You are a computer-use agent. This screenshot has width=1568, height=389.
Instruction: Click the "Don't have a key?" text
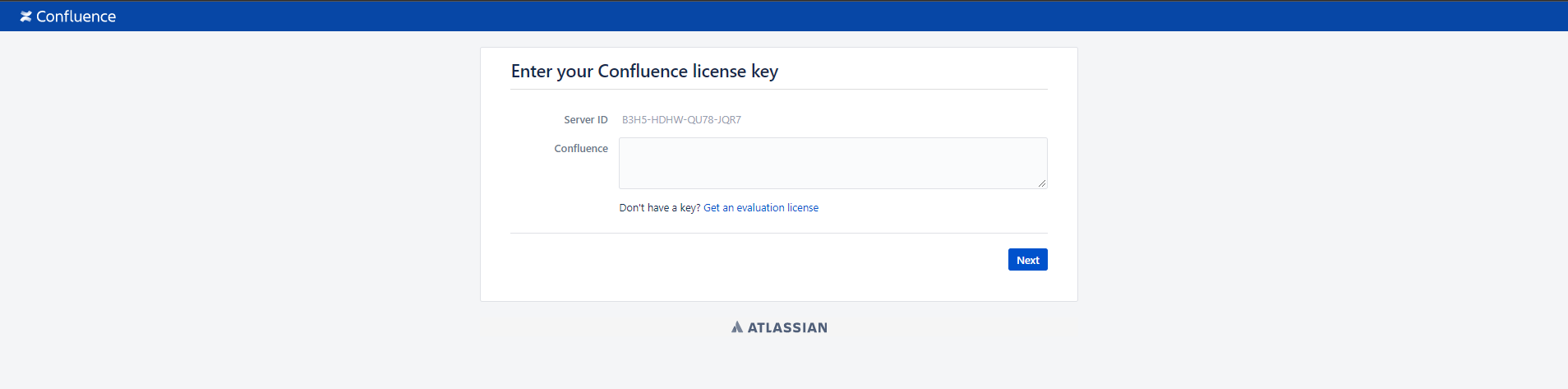(x=660, y=208)
